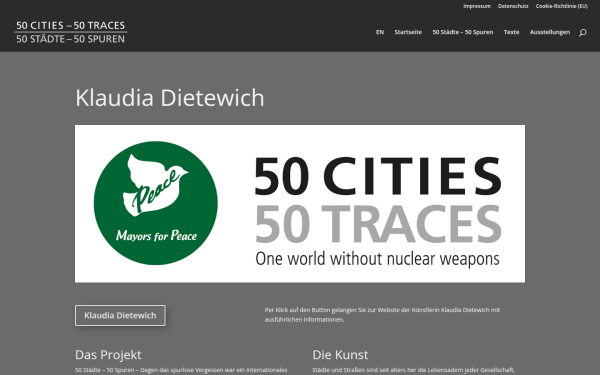Open the Cookie-Richtlinie (EU) link
600x375 pixels.
(x=561, y=6)
